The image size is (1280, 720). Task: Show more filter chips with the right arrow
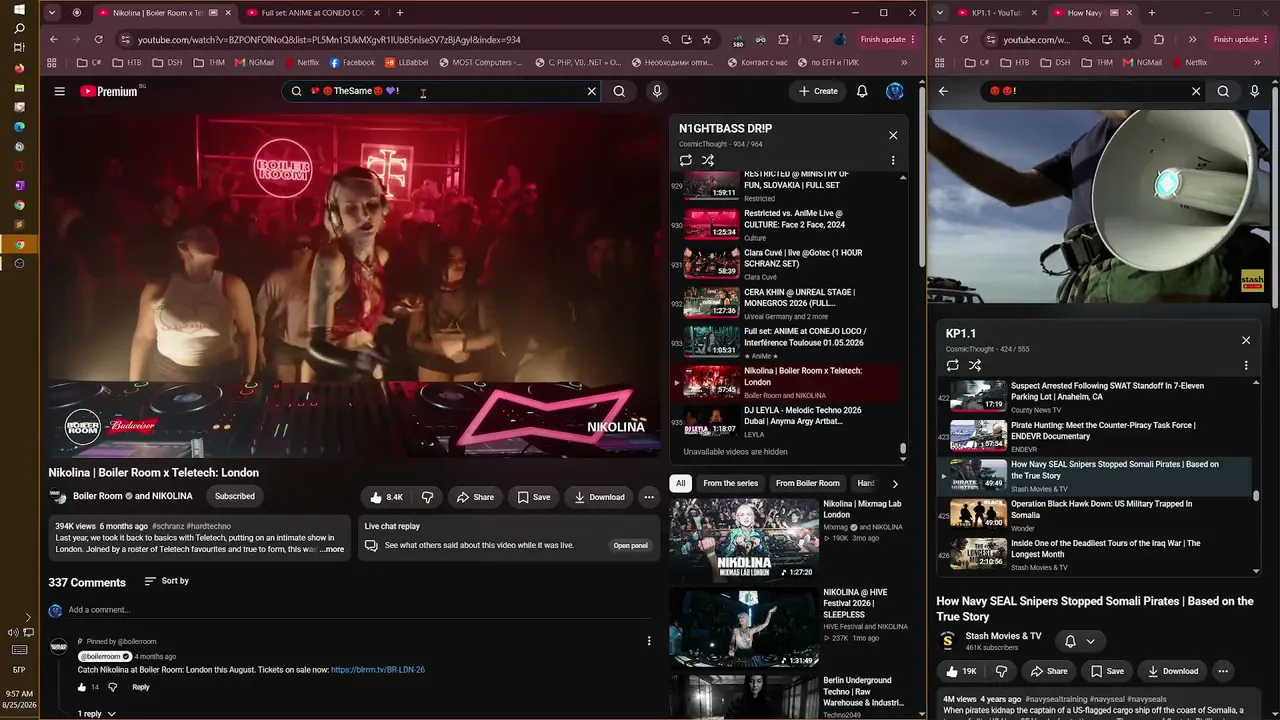click(895, 483)
